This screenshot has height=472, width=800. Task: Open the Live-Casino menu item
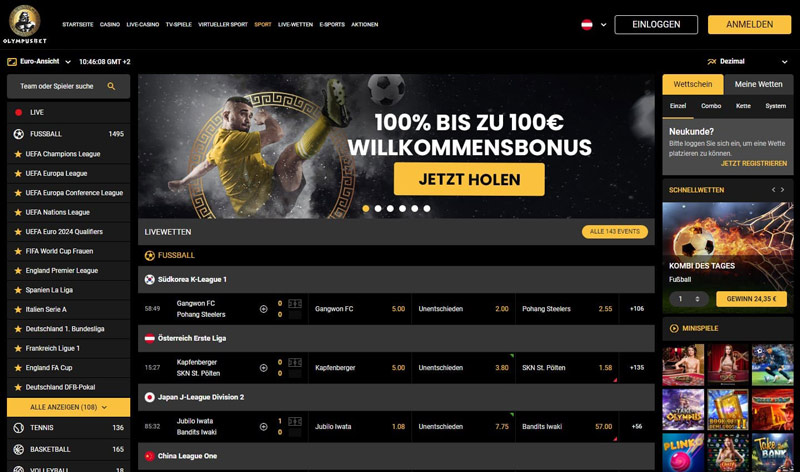click(x=143, y=24)
